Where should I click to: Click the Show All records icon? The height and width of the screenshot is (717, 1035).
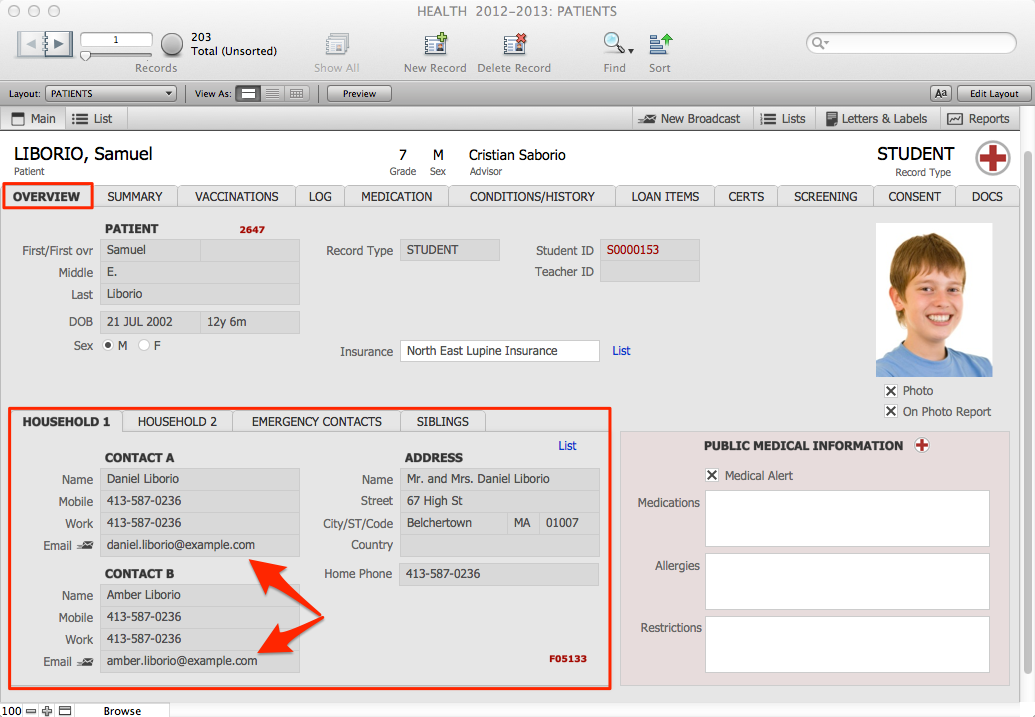pos(336,44)
